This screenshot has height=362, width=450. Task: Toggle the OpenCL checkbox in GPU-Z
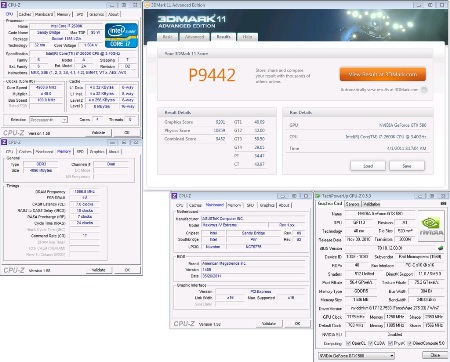tap(348, 343)
